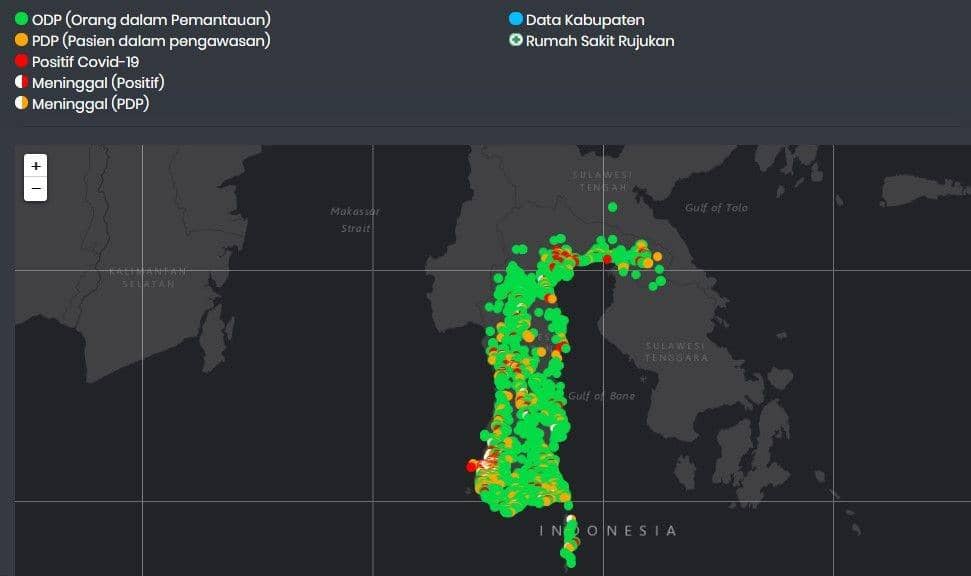Click the Meninggal (PDP) legend text
This screenshot has width=971, height=576.
coord(90,104)
